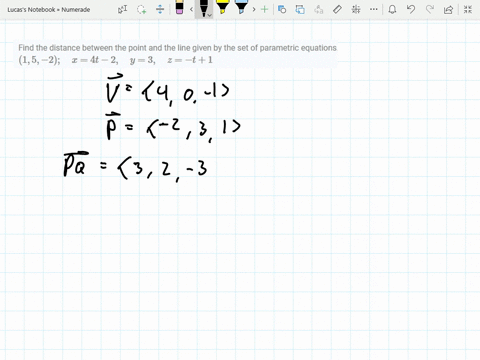
Task: Pick the Eraser tool
Action: (179, 7)
